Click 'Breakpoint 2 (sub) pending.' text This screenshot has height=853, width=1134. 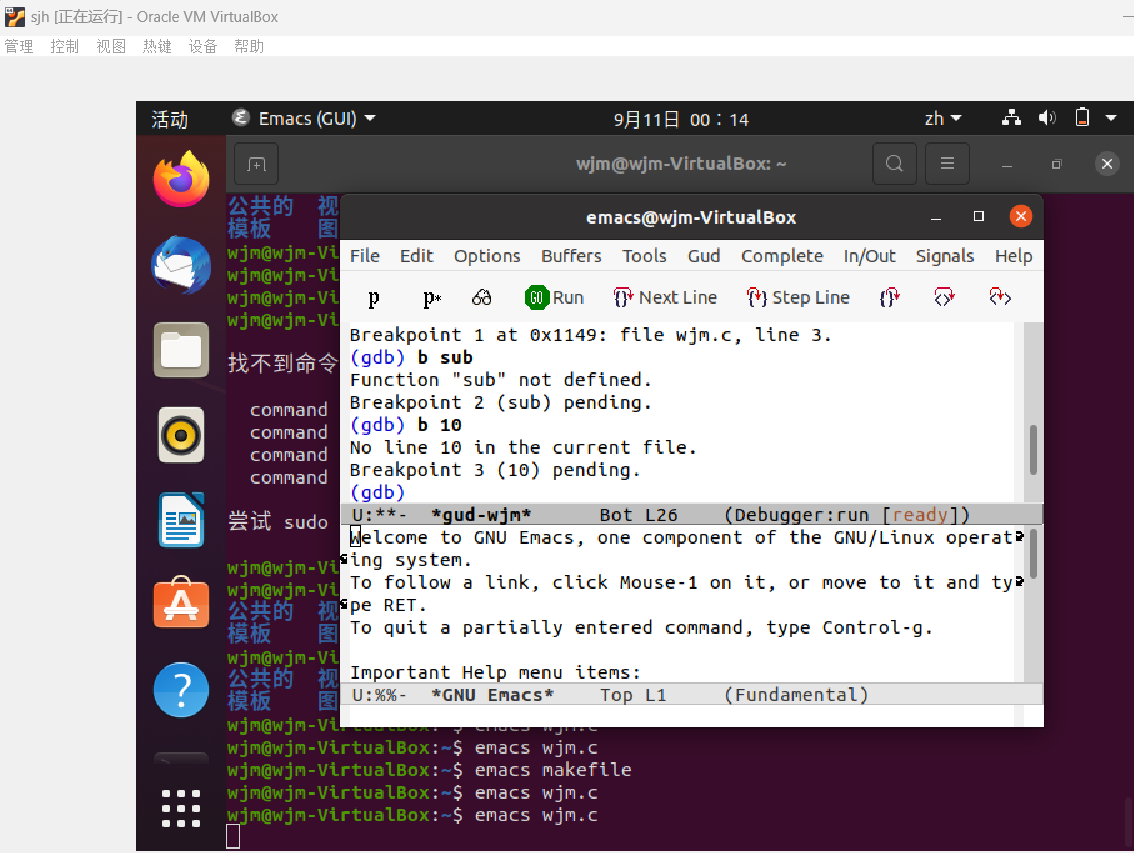coord(500,403)
